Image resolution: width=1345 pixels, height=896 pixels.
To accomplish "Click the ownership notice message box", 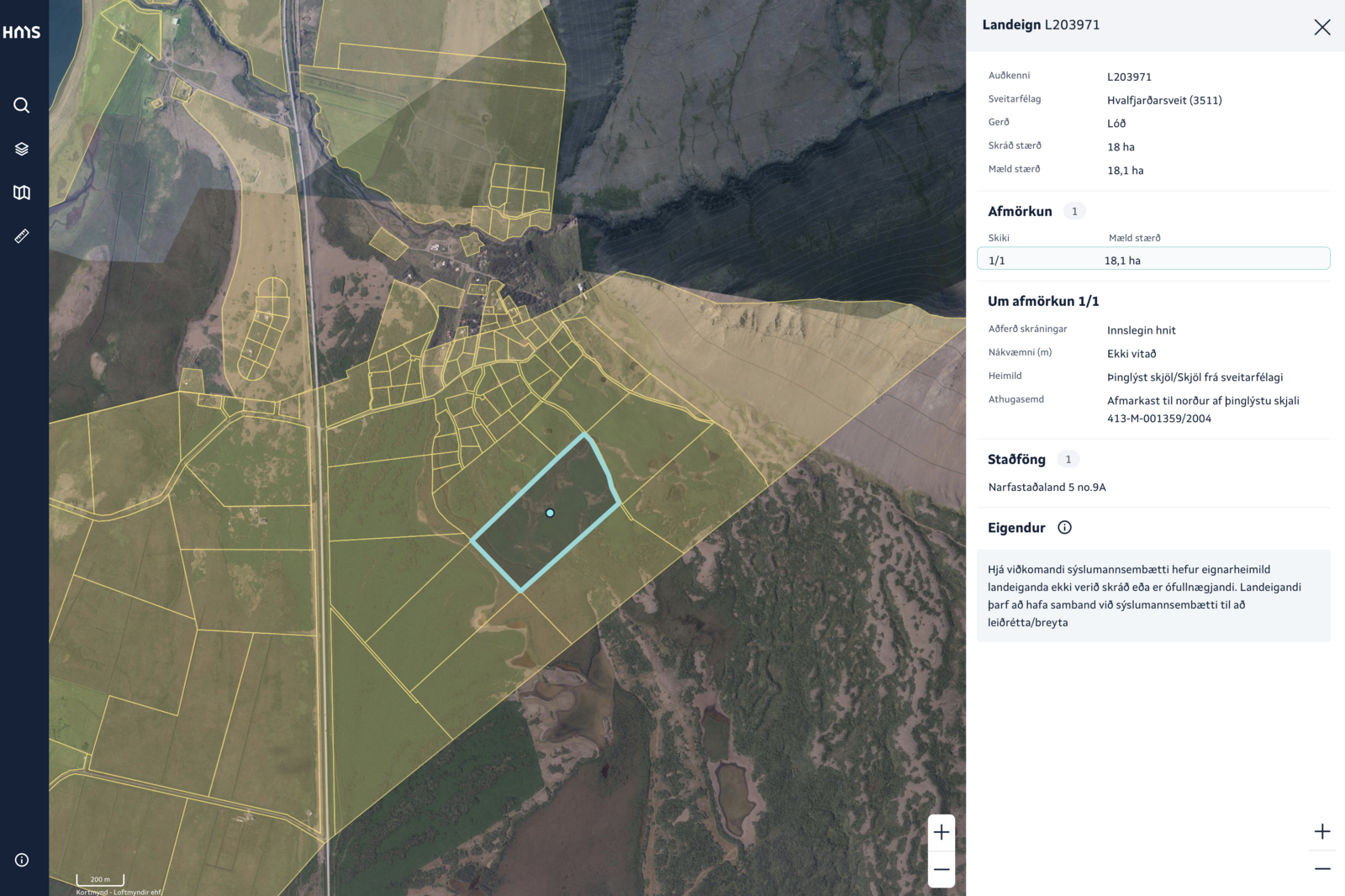I will click(1153, 596).
